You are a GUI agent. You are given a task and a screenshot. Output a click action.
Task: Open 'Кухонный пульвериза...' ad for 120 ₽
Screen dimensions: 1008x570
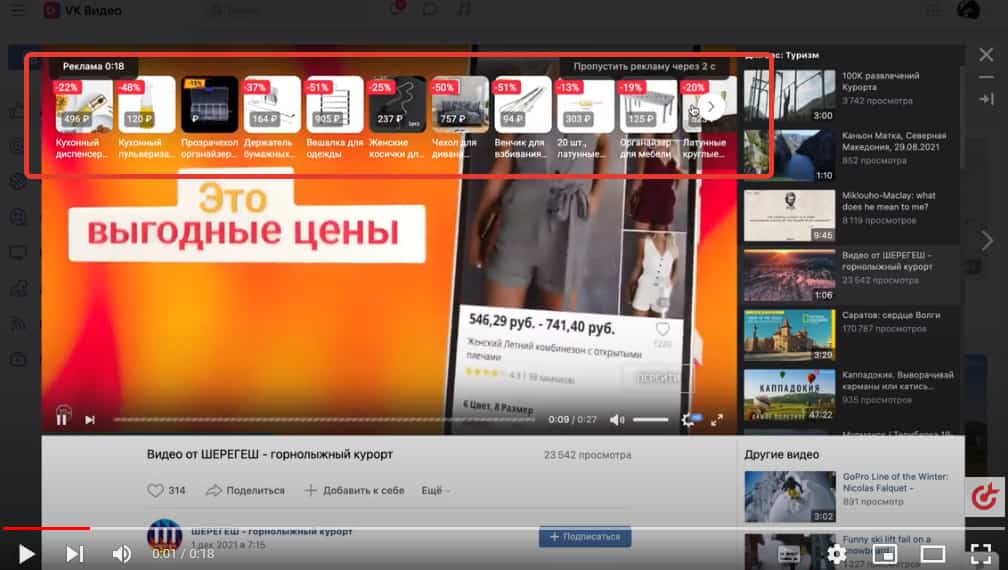pyautogui.click(x=146, y=118)
